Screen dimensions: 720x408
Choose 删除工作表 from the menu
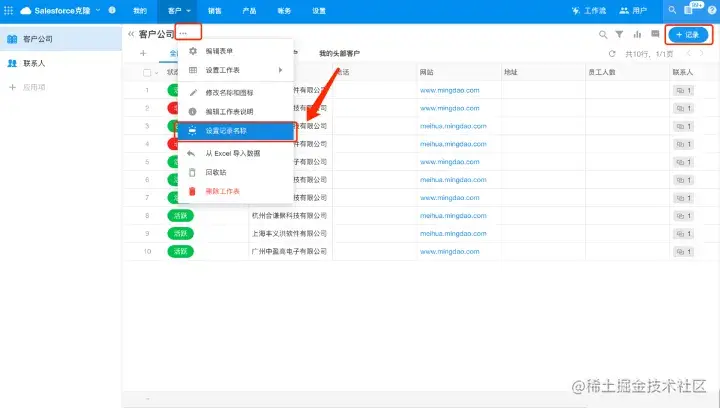click(x=236, y=191)
